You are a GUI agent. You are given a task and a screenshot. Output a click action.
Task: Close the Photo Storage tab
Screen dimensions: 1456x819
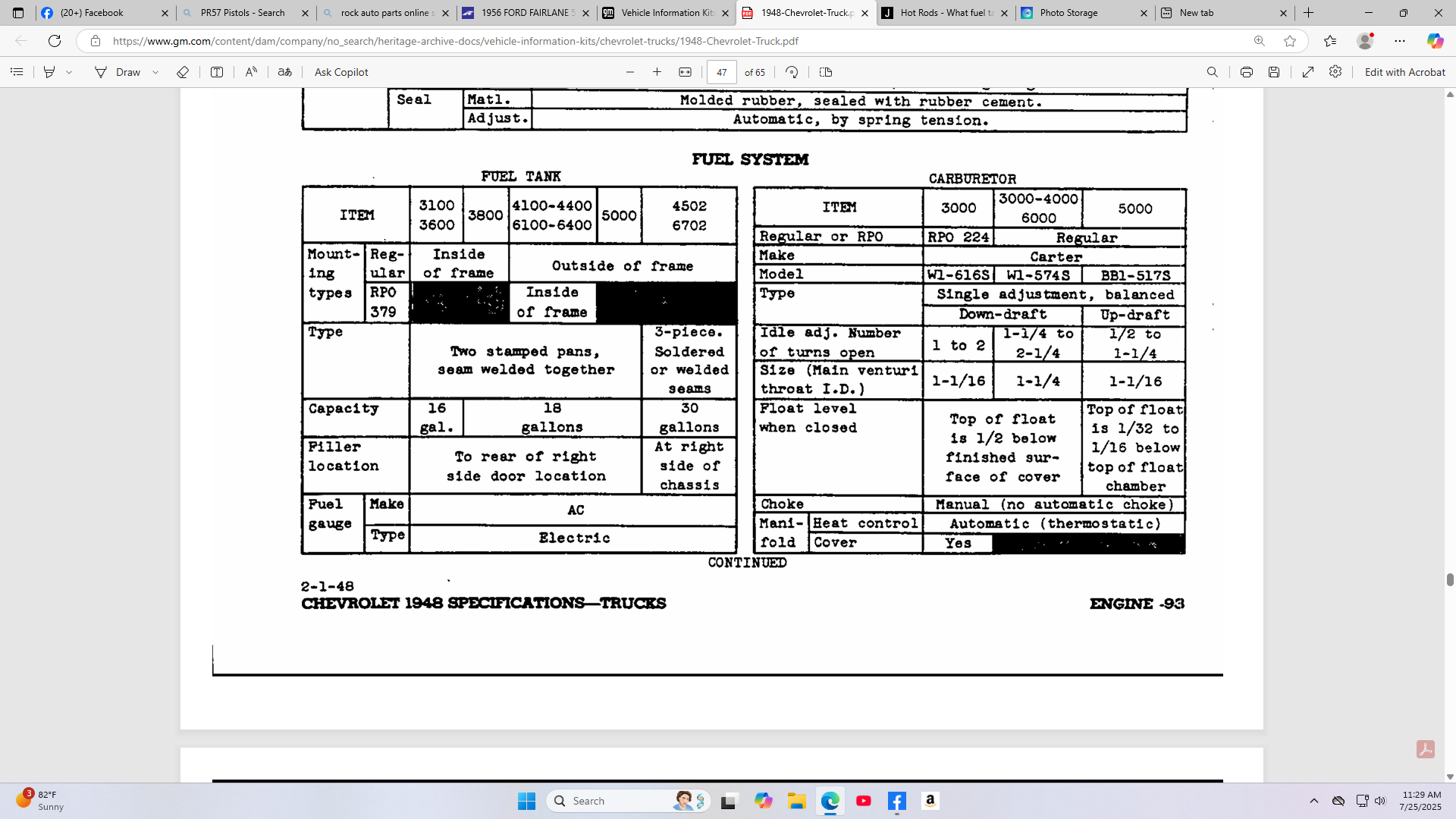(x=1144, y=13)
